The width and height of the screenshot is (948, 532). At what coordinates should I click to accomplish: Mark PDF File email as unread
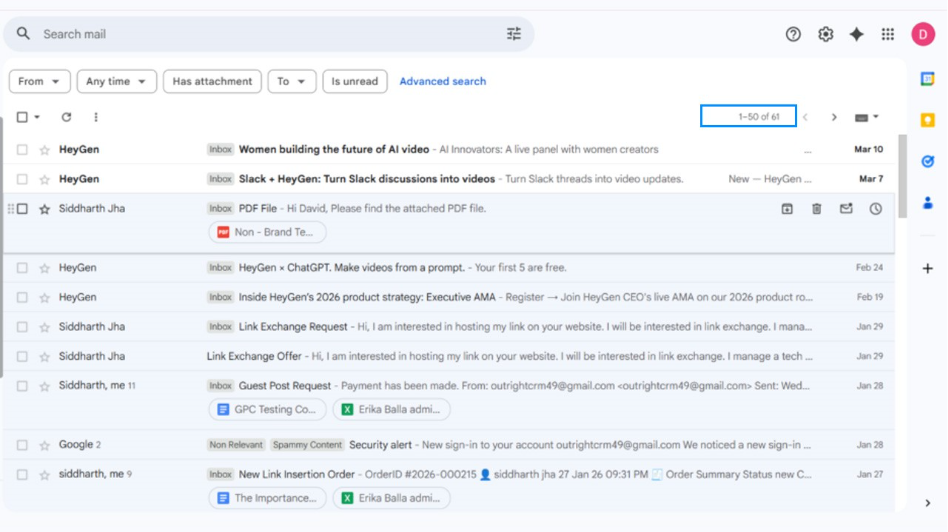846,209
